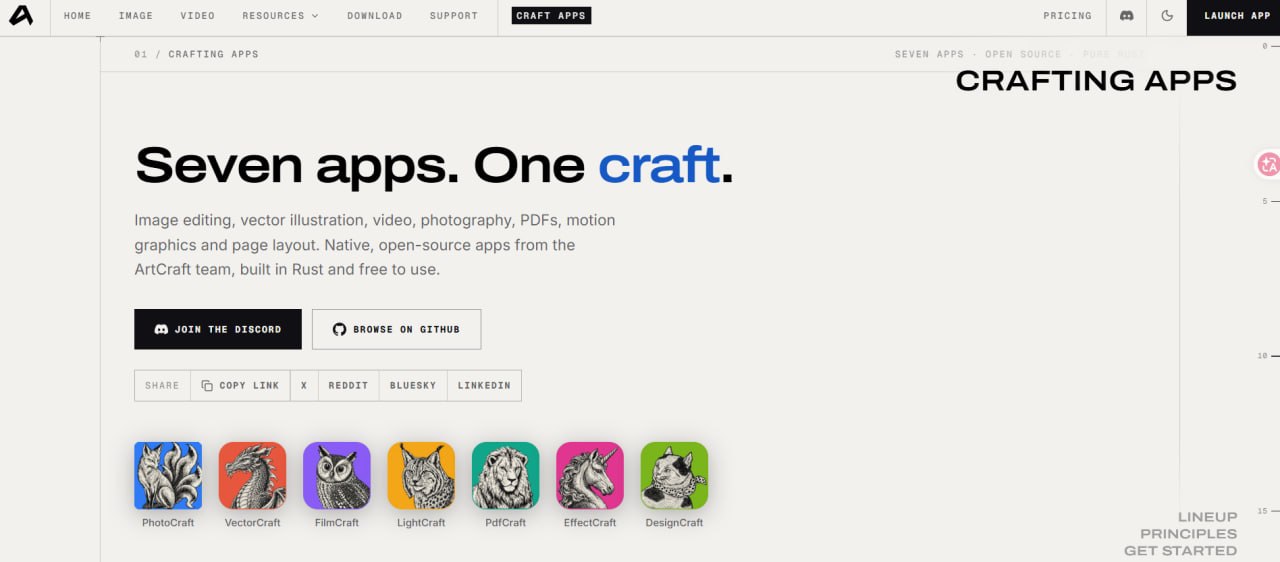1280x562 pixels.
Task: Click Join the Discord button
Action: point(218,329)
